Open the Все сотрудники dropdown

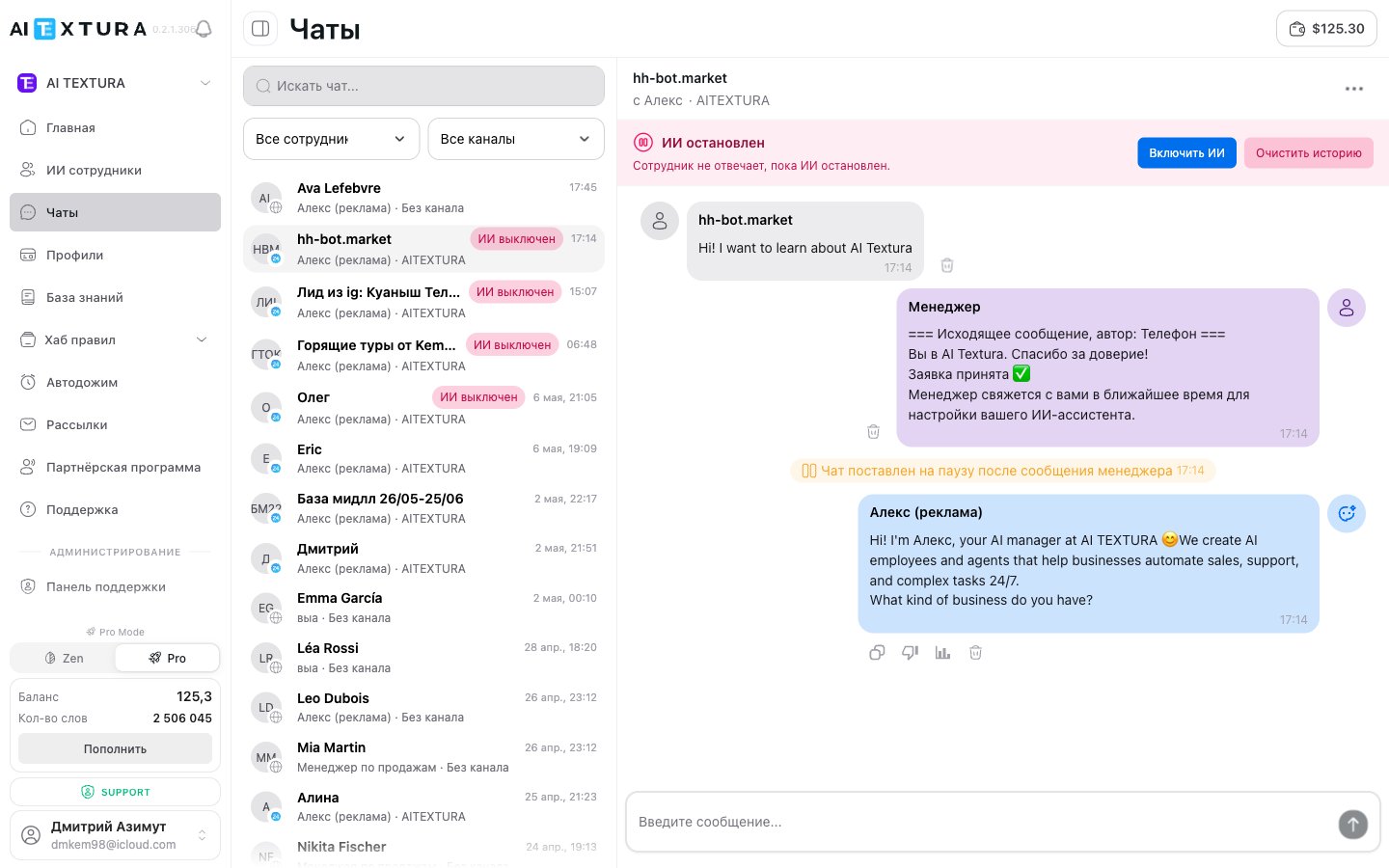pos(331,139)
